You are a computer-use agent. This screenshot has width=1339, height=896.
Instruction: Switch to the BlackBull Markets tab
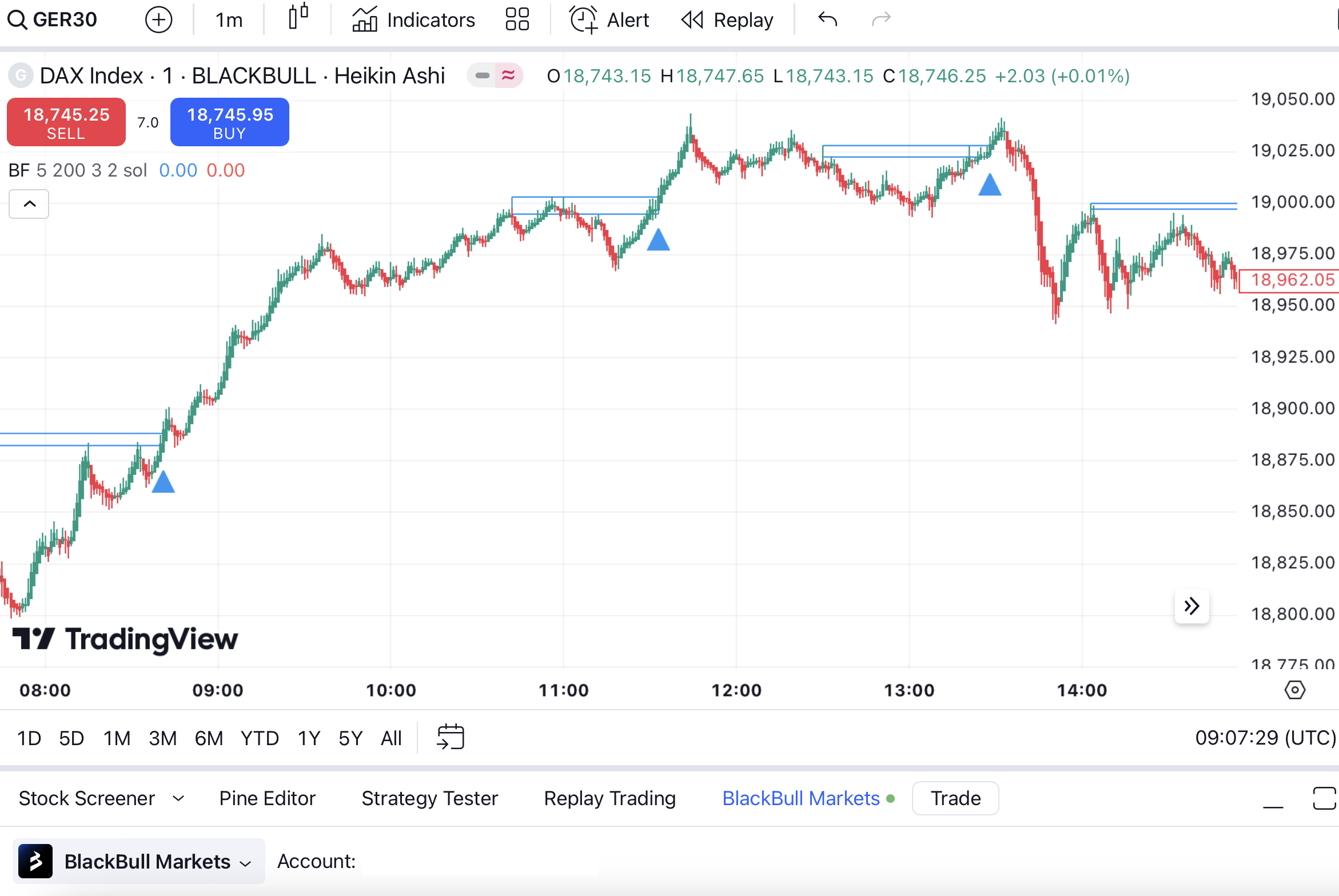[802, 798]
